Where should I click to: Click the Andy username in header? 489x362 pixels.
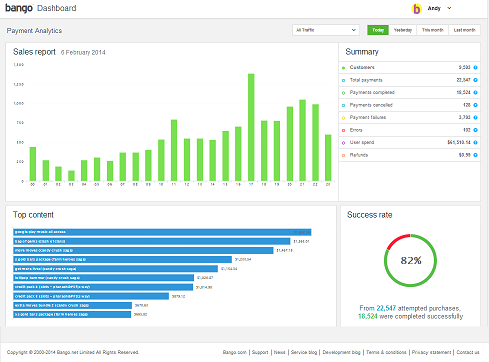pyautogui.click(x=434, y=8)
